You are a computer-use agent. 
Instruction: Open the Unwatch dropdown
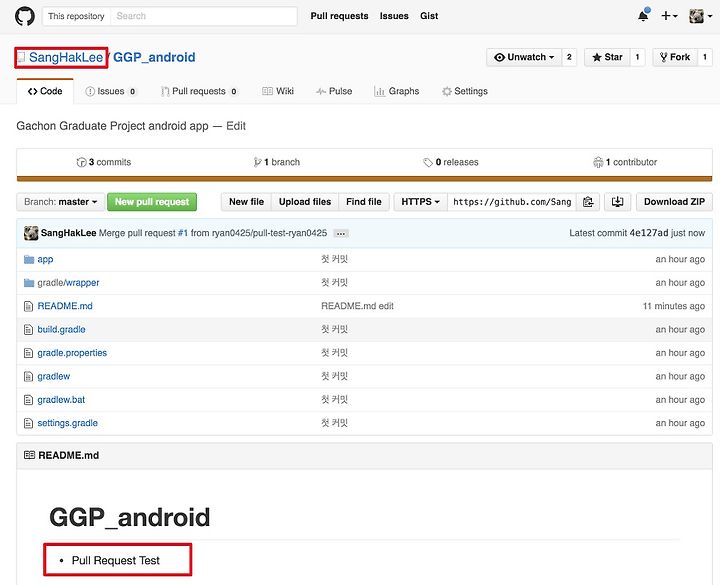(x=524, y=57)
